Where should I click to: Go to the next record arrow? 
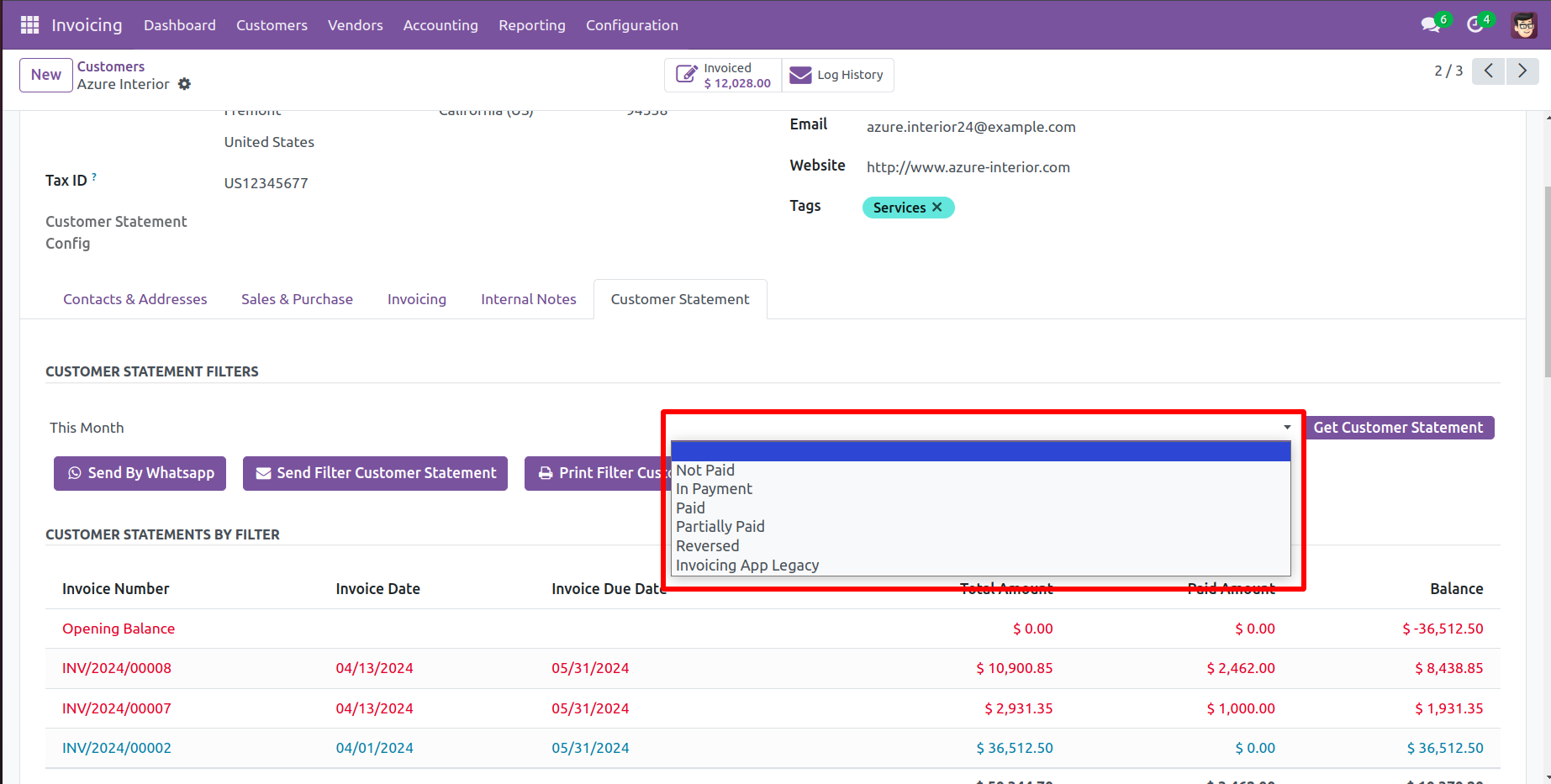1522,71
